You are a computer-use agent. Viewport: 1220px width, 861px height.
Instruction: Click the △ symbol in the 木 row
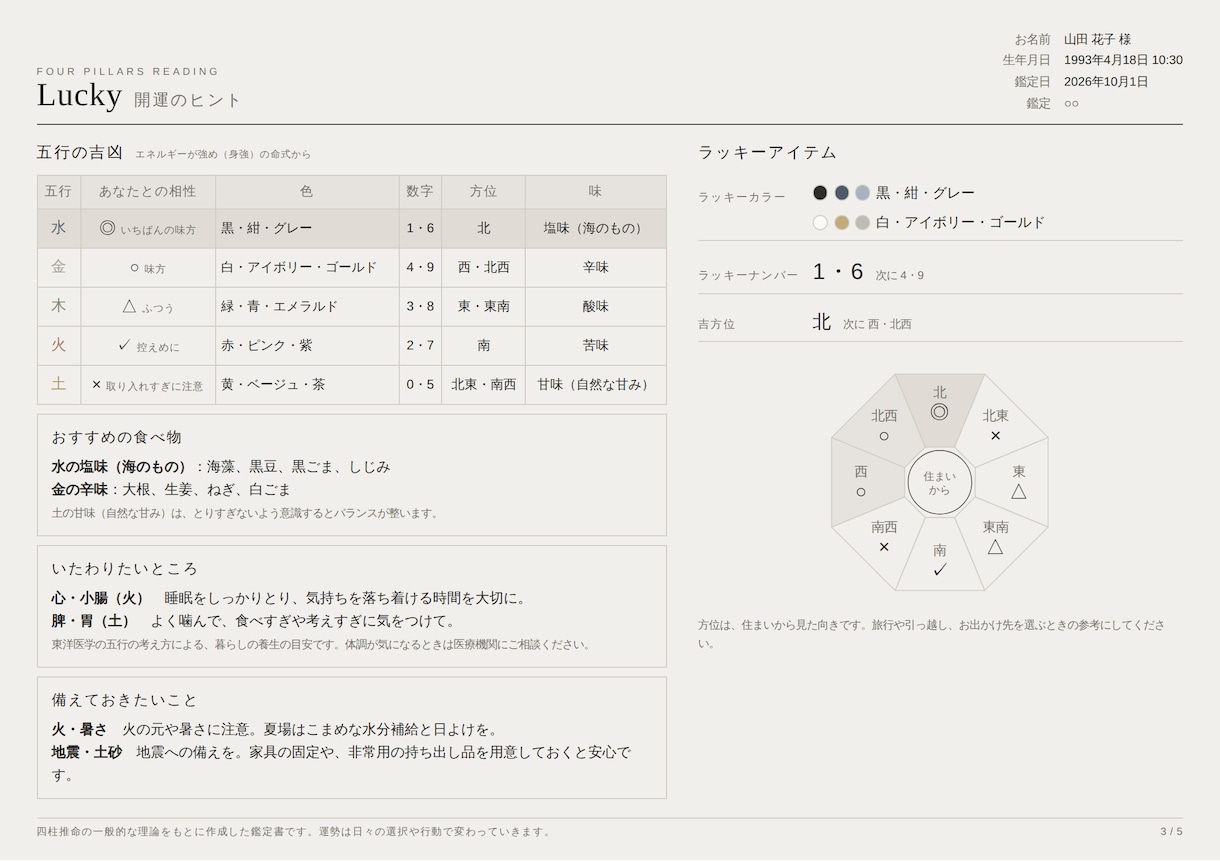click(129, 306)
